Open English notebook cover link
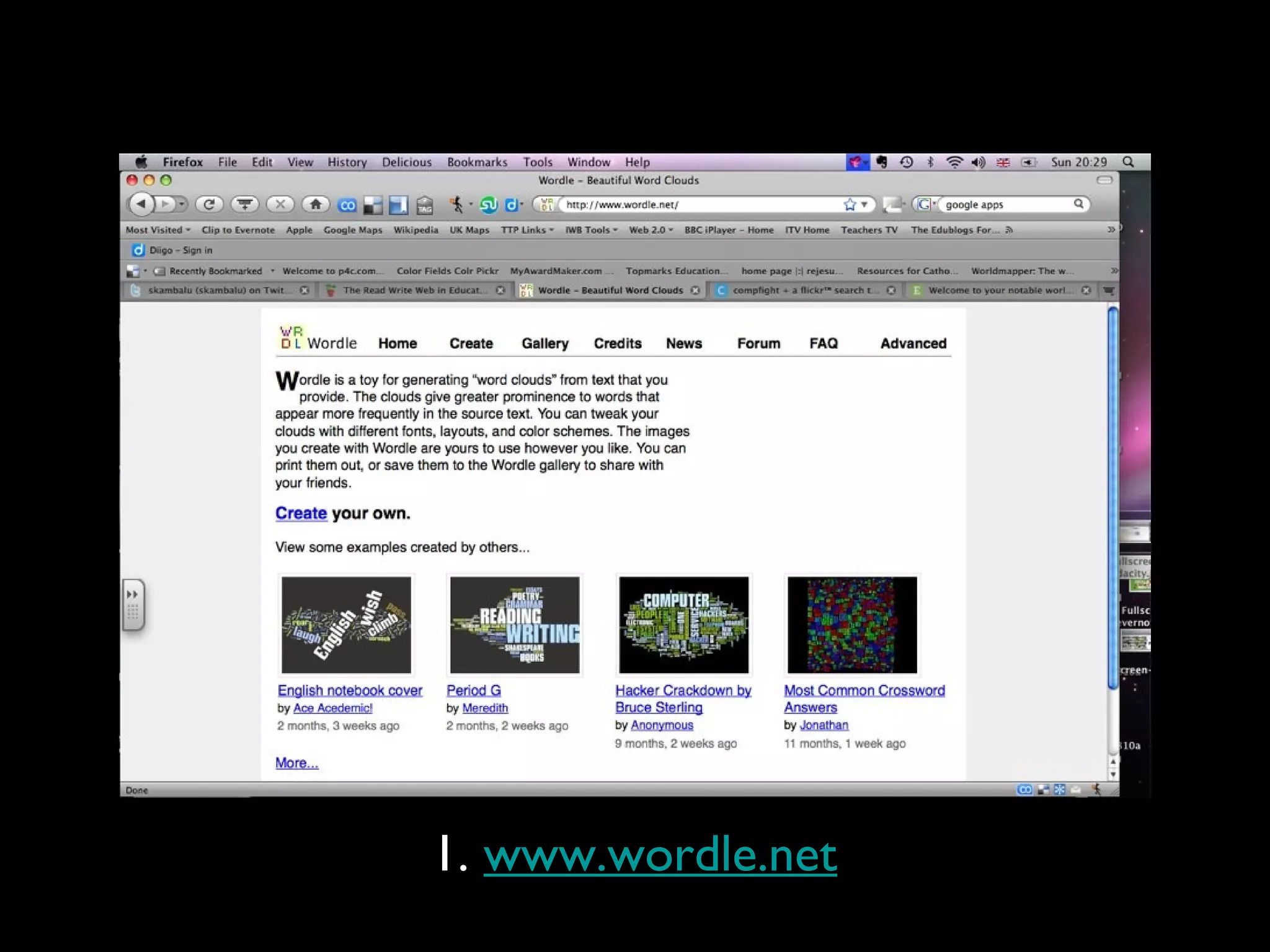This screenshot has width=1270, height=952. point(350,690)
